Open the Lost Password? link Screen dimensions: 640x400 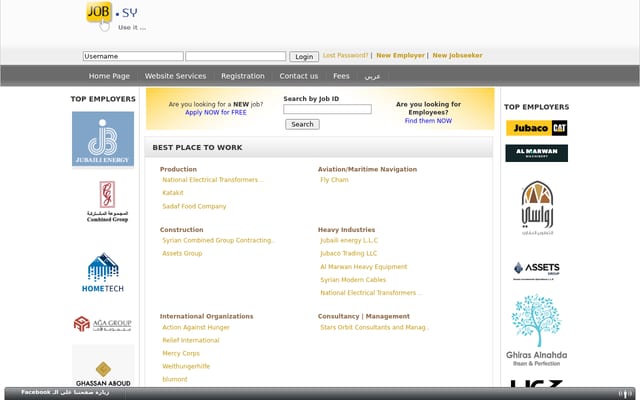point(345,56)
